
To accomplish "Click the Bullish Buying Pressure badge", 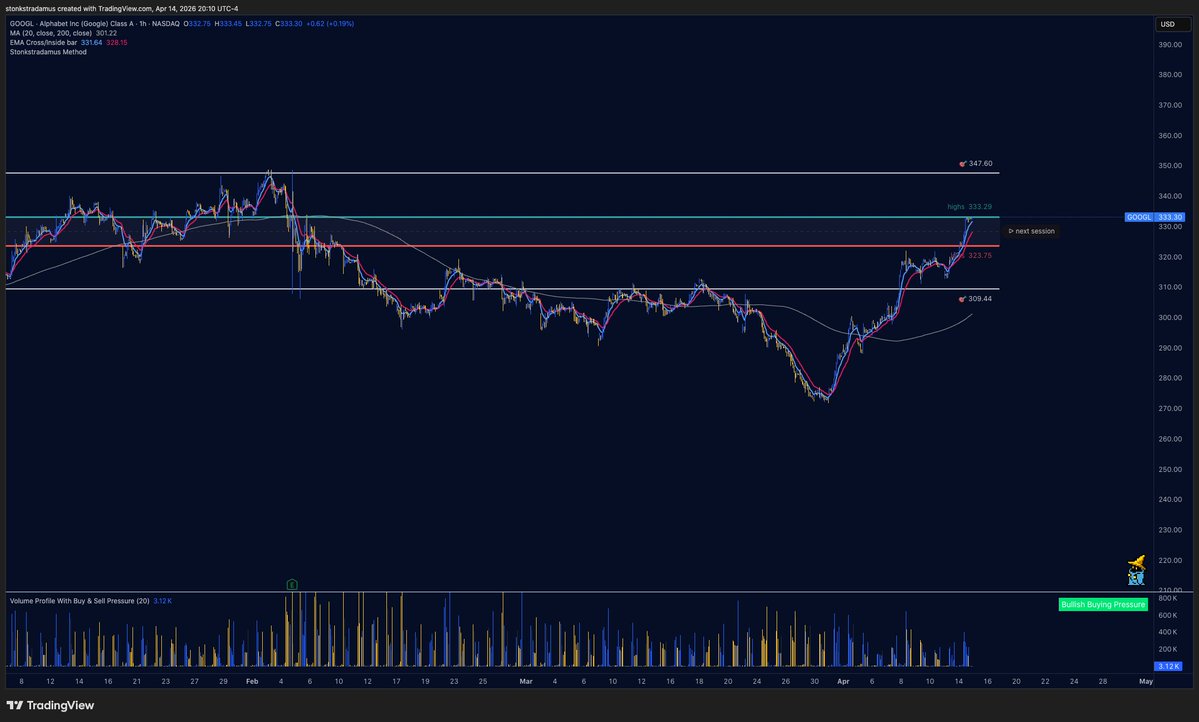I will tap(1103, 604).
